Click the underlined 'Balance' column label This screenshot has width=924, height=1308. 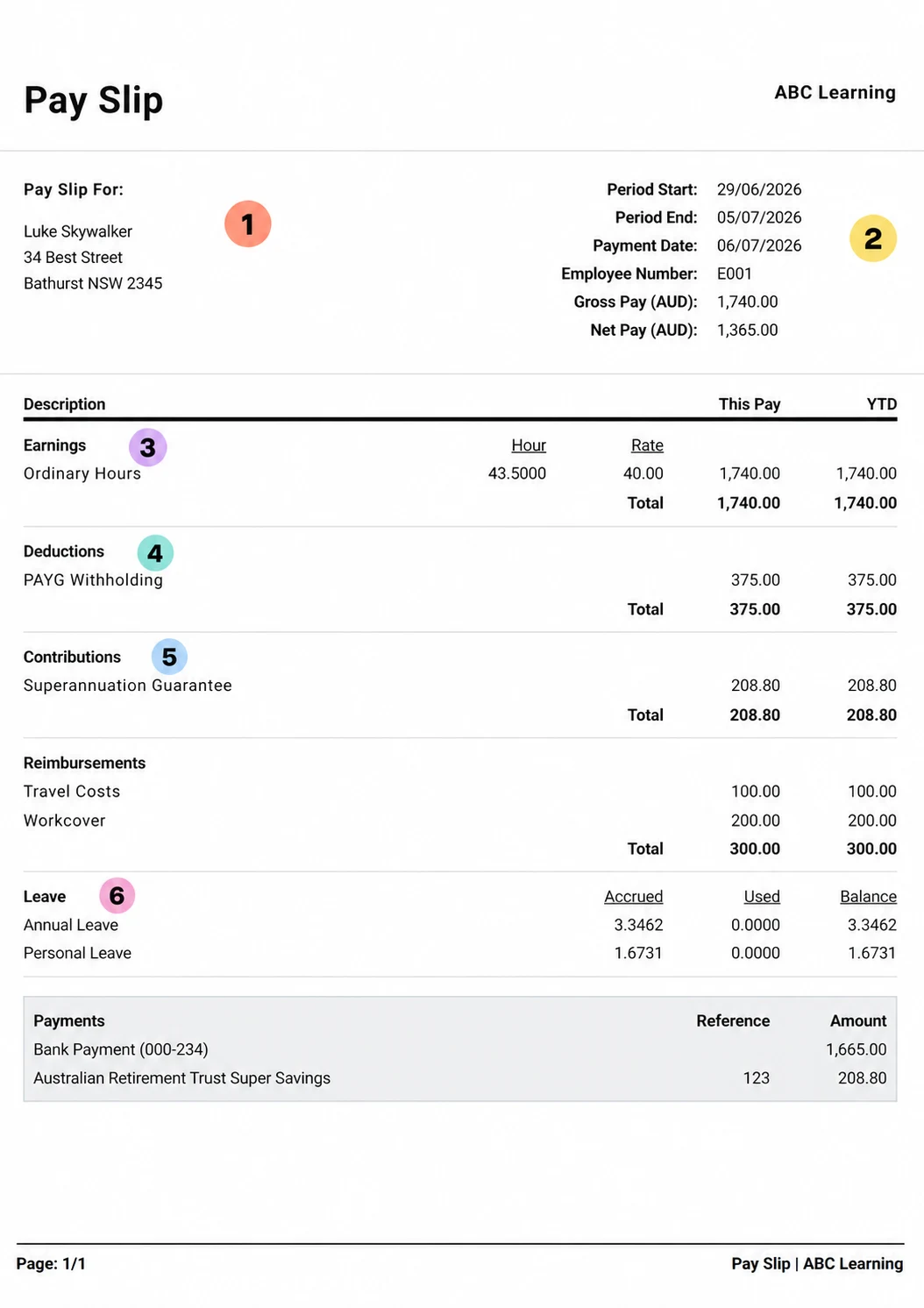(x=868, y=897)
